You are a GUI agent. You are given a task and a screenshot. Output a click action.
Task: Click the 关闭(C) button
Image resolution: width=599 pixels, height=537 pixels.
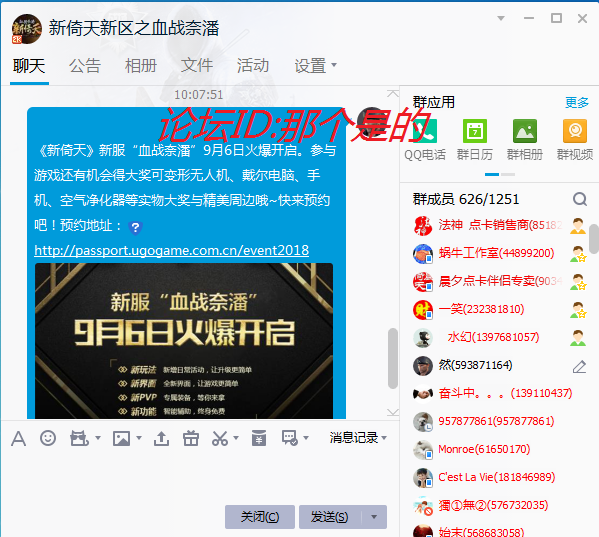click(260, 517)
